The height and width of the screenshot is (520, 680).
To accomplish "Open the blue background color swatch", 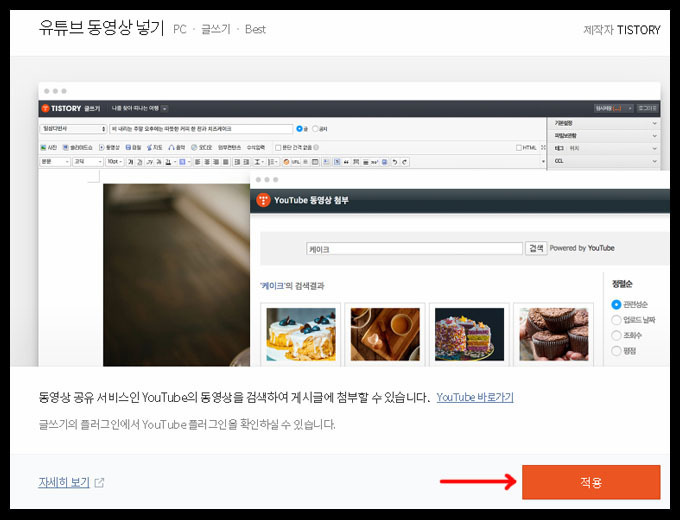I will pyautogui.click(x=182, y=162).
